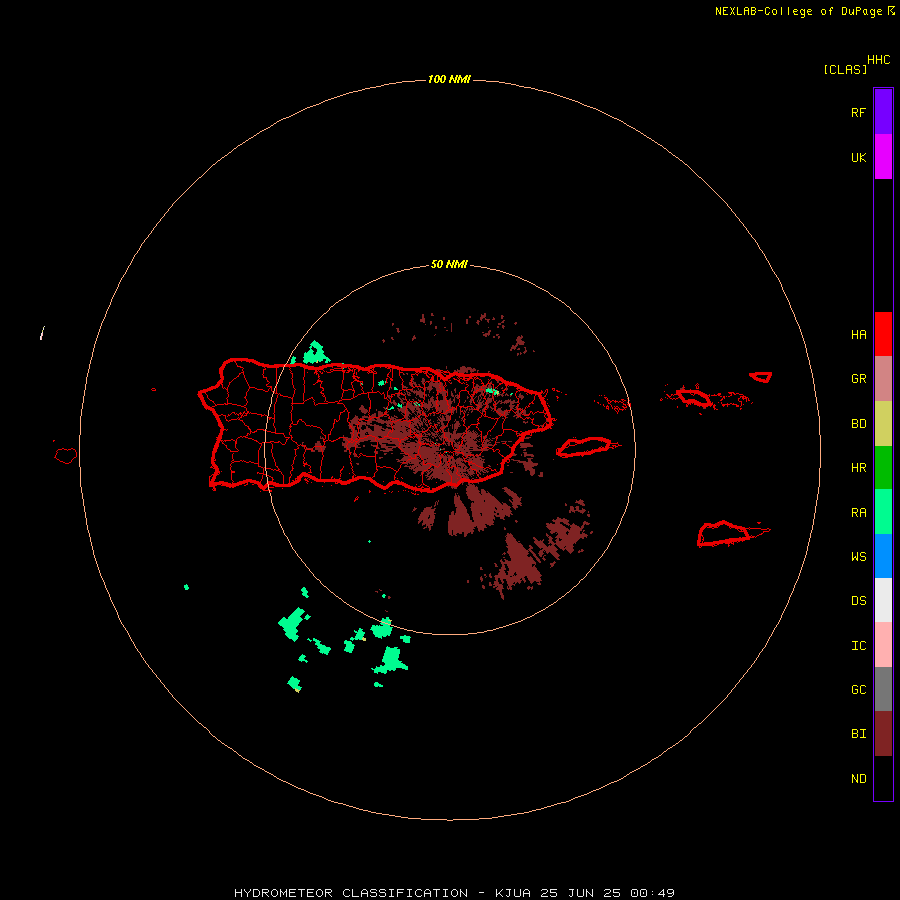The width and height of the screenshot is (900, 900).
Task: Click the 100 NMI range ring label
Action: click(449, 79)
